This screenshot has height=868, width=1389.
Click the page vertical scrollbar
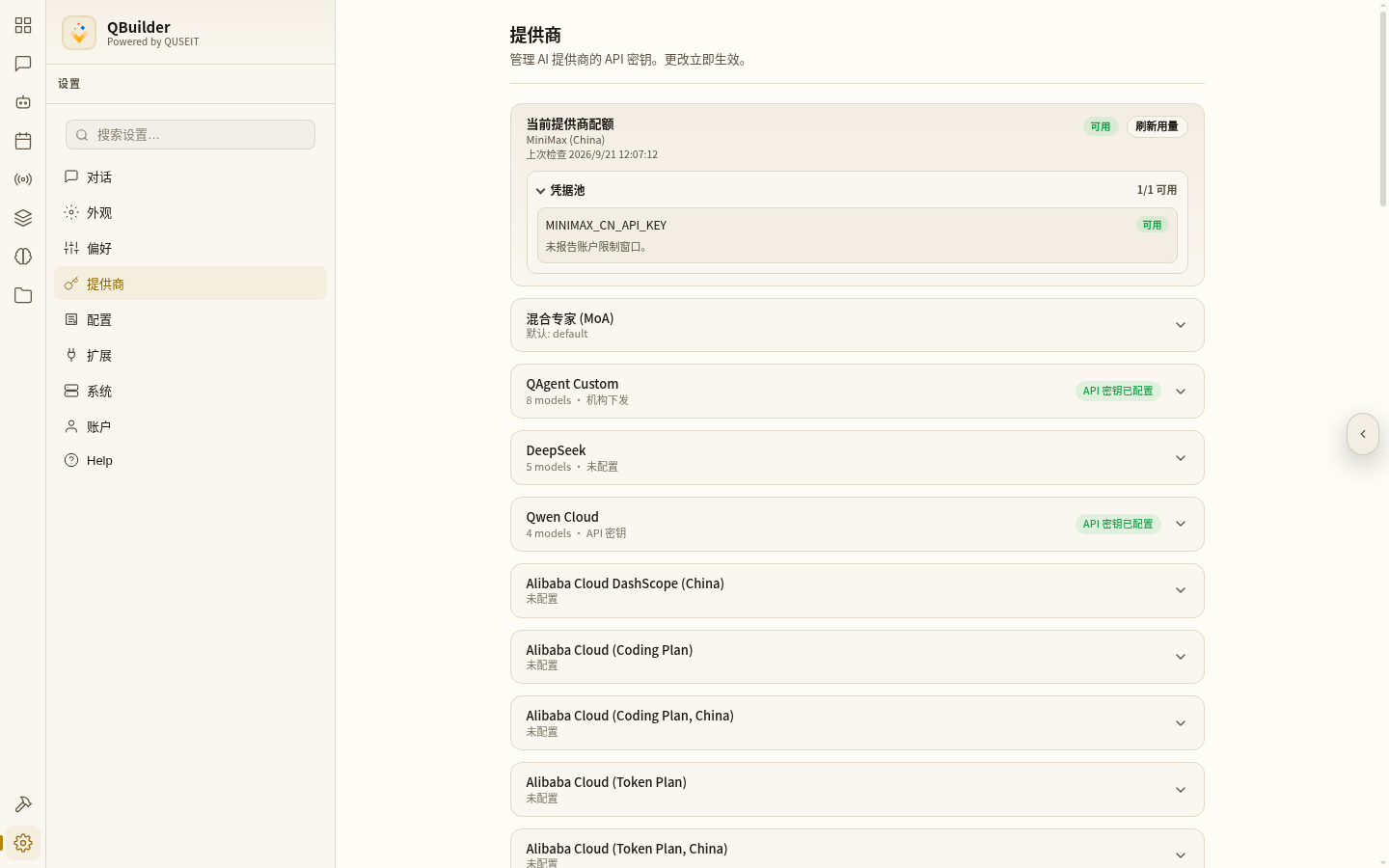tap(1382, 107)
